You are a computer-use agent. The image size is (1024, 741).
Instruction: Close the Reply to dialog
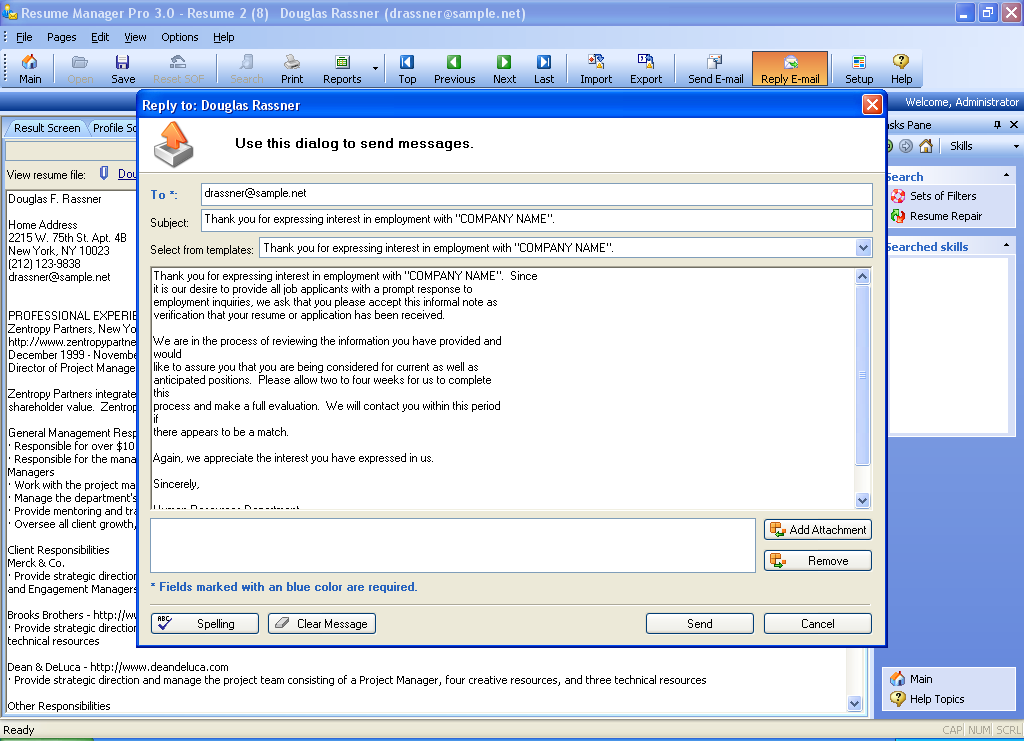(872, 104)
